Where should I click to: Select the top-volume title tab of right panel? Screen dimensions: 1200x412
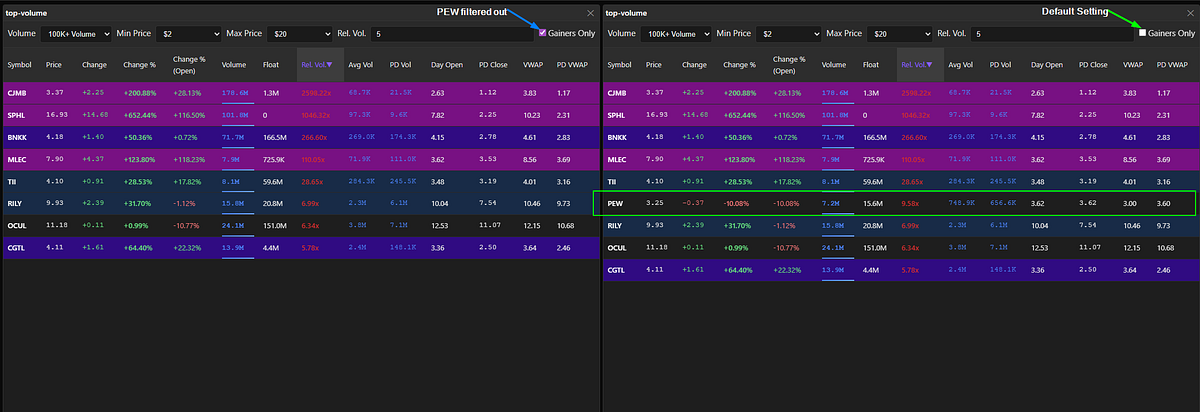tap(631, 13)
